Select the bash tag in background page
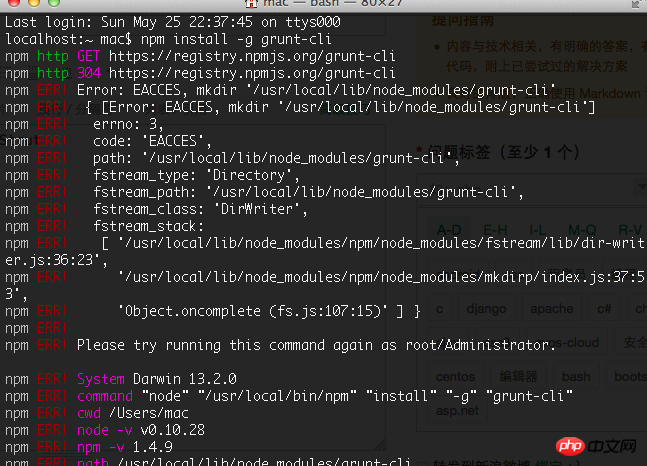Image resolution: width=647 pixels, height=466 pixels. click(576, 376)
